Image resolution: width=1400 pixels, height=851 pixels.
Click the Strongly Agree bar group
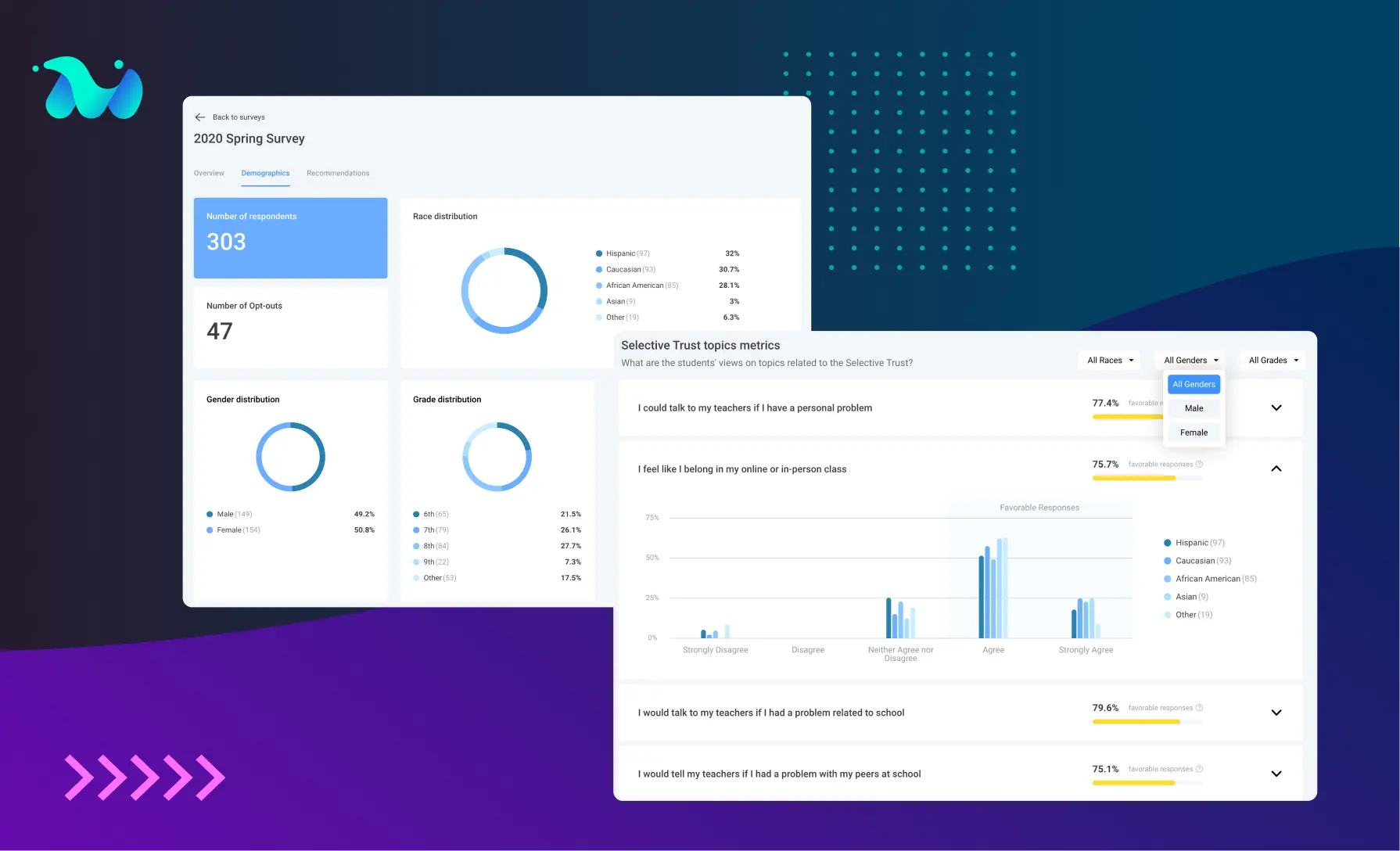click(1086, 618)
